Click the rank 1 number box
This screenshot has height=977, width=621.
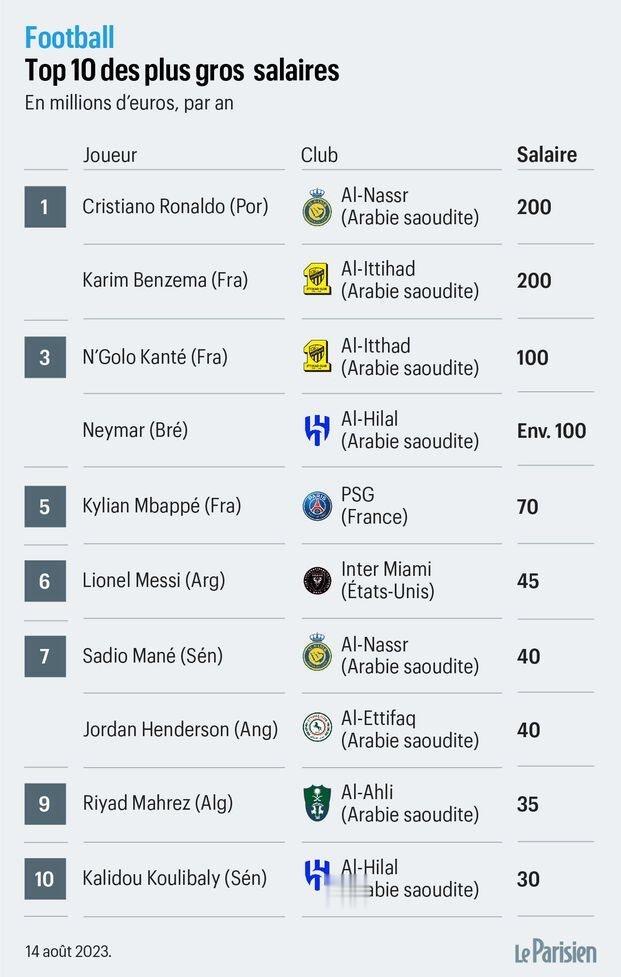pos(45,207)
